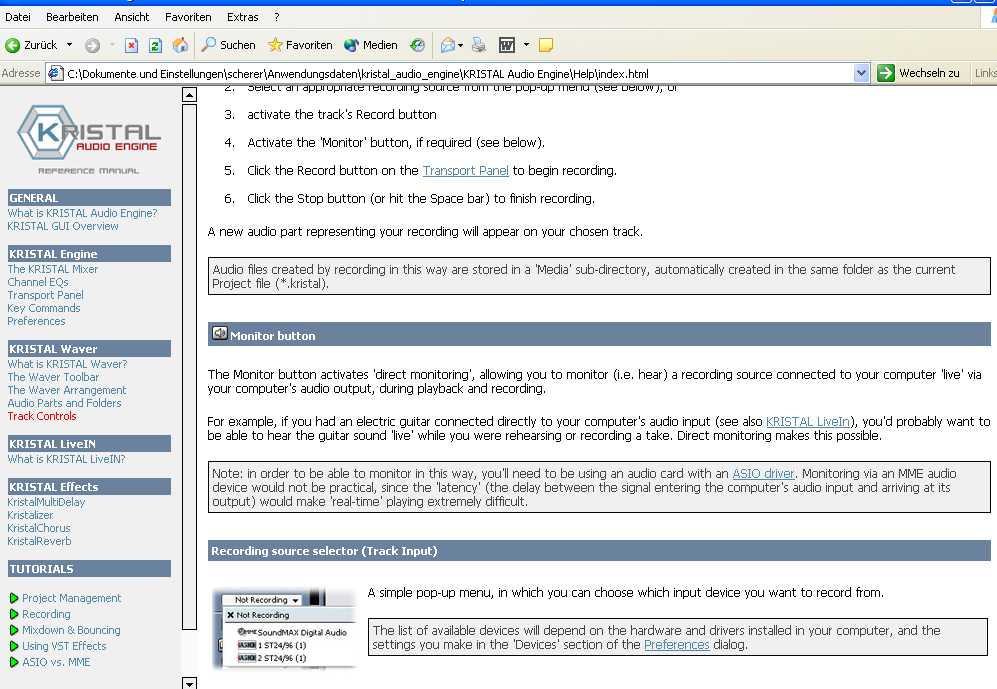The image size is (997, 689).
Task: Open 'The Waver Toolbar' link
Action: point(53,377)
